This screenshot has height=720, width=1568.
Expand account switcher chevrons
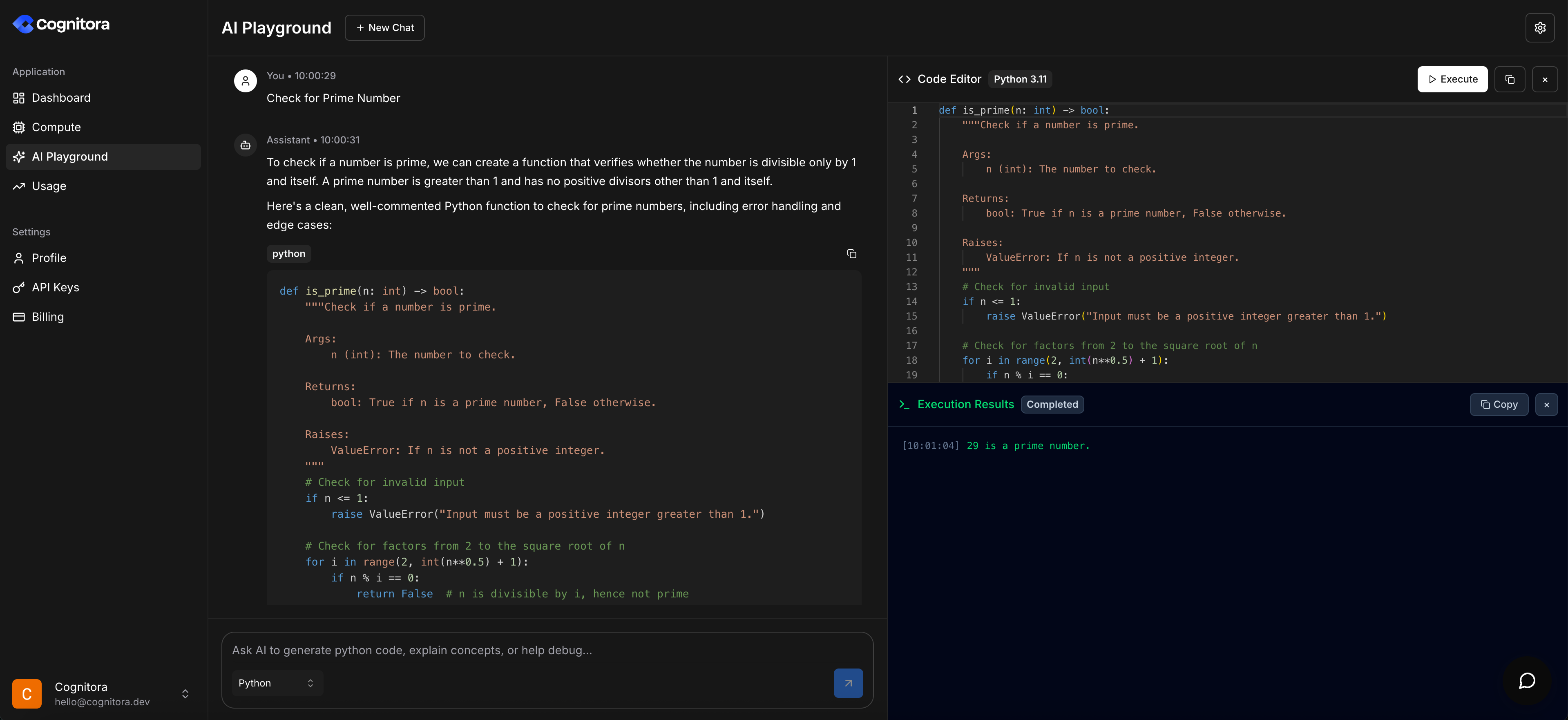tap(185, 694)
